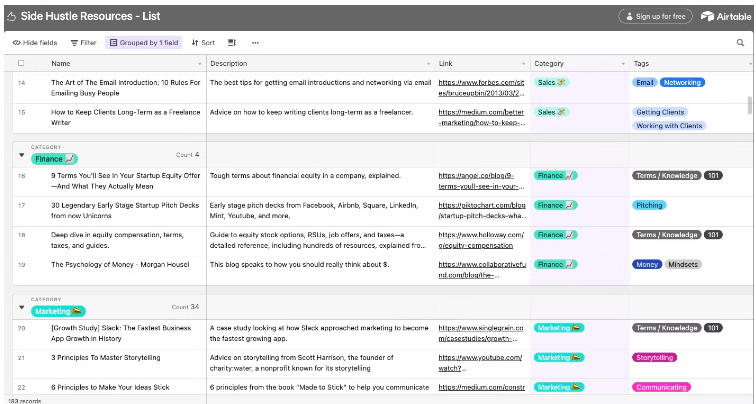Click the Side Hustle Resources - List title
The height and width of the screenshot is (404, 756).
coord(90,16)
